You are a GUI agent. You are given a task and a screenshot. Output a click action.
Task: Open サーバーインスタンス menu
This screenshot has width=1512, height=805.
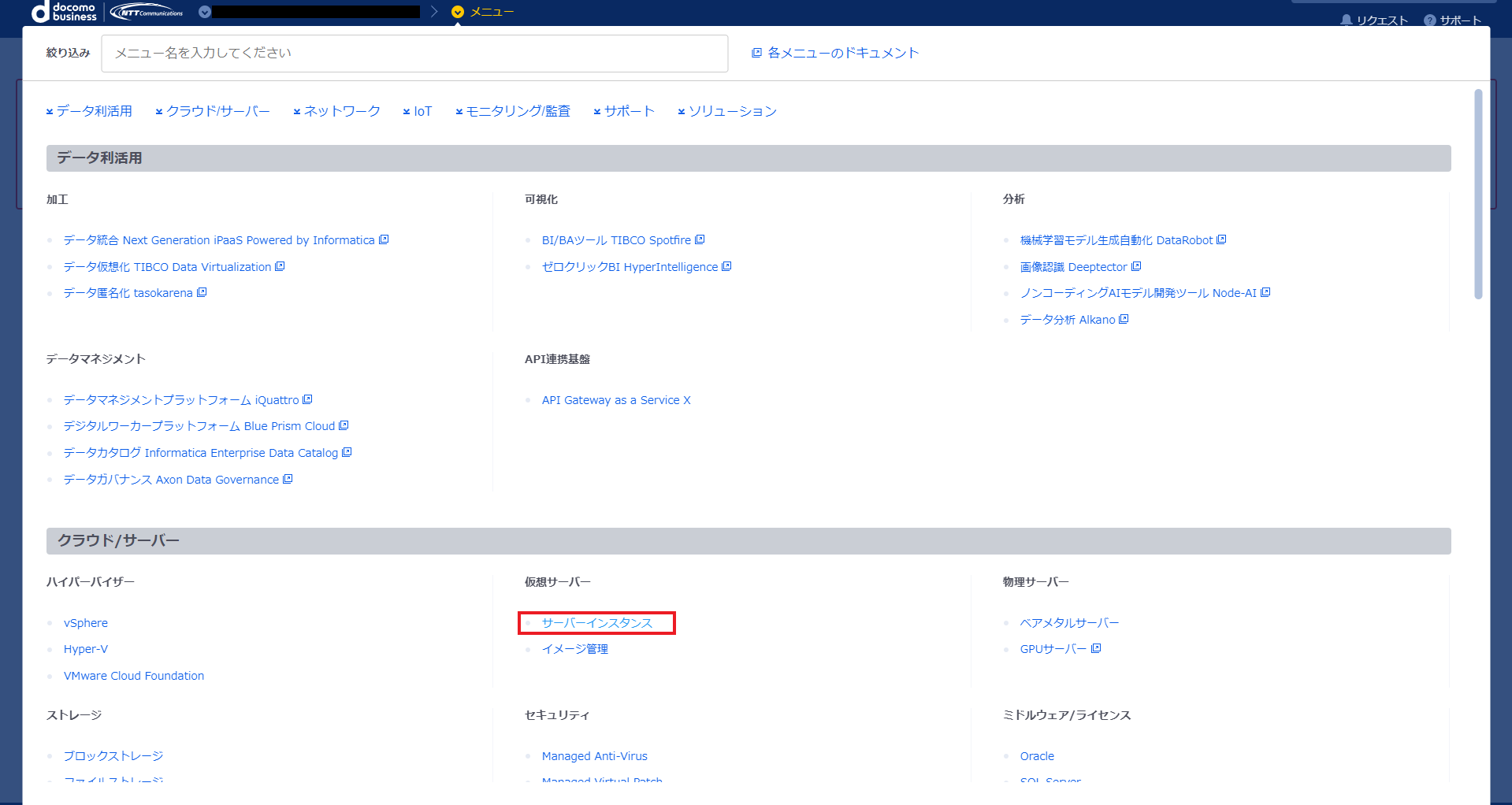(597, 623)
